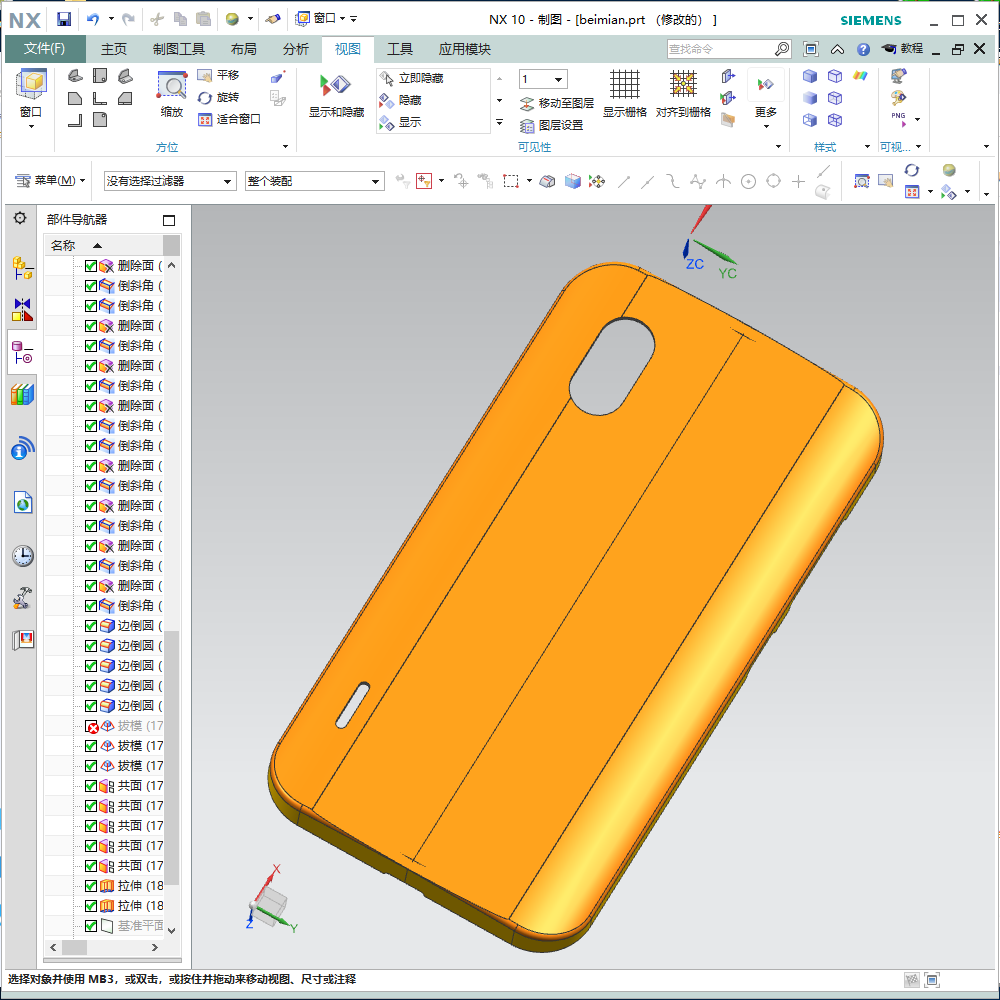Expand the 菜单(M) menu dropdown

pos(50,180)
